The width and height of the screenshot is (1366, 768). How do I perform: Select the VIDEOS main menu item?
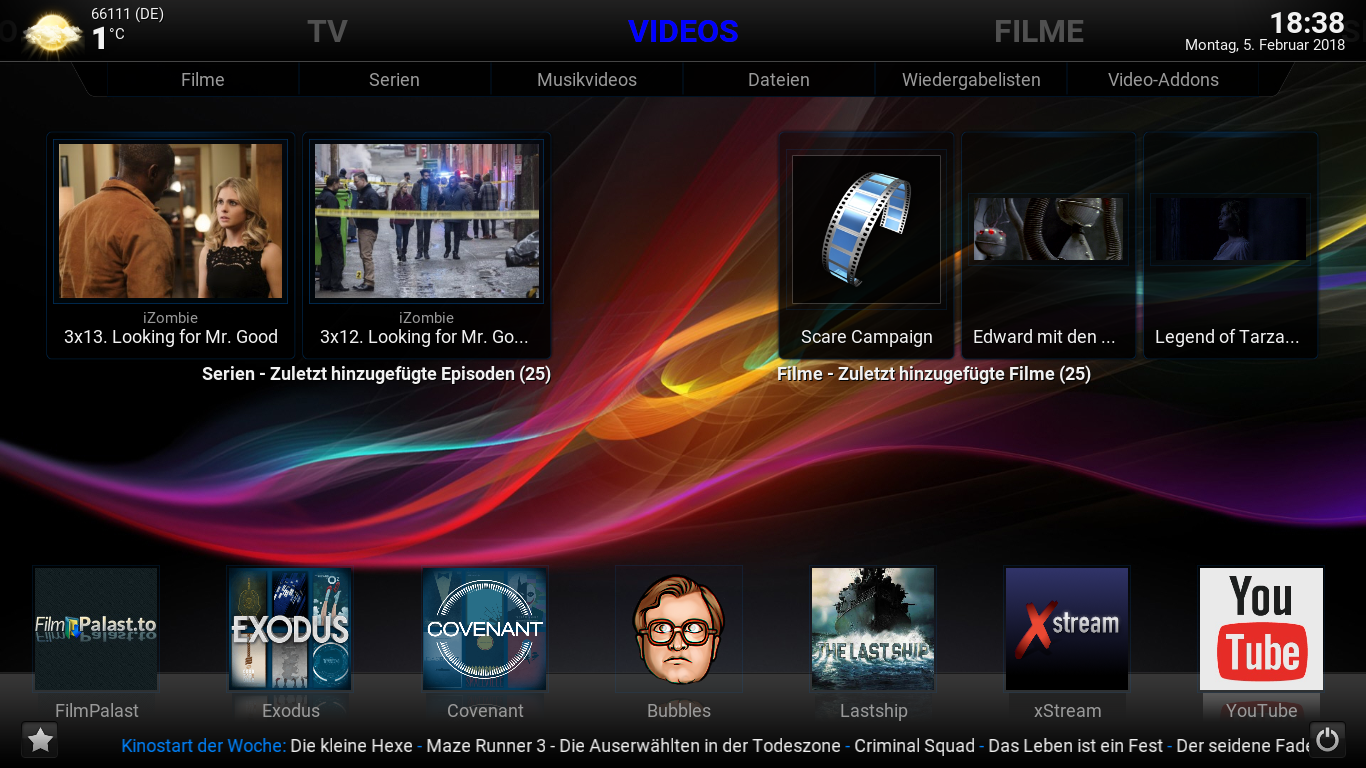[x=683, y=31]
